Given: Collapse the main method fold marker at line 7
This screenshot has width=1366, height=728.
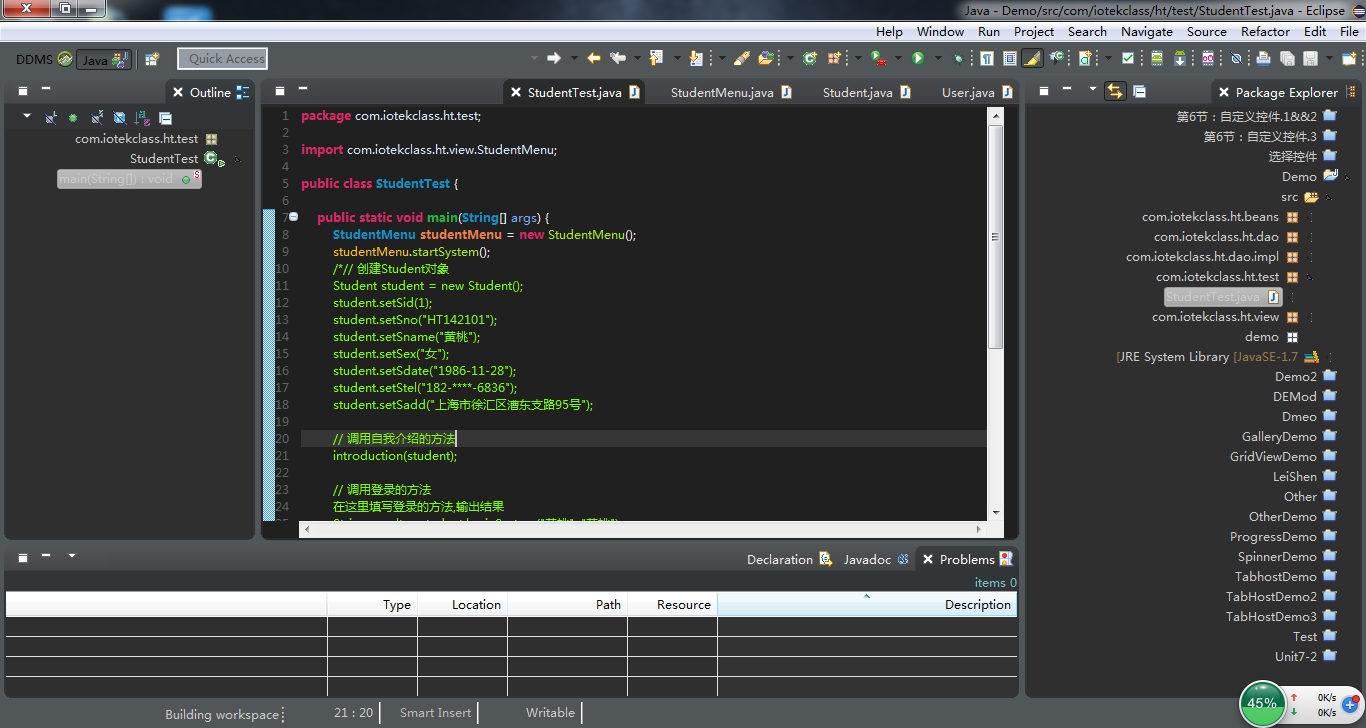Looking at the screenshot, I should tap(293, 216).
